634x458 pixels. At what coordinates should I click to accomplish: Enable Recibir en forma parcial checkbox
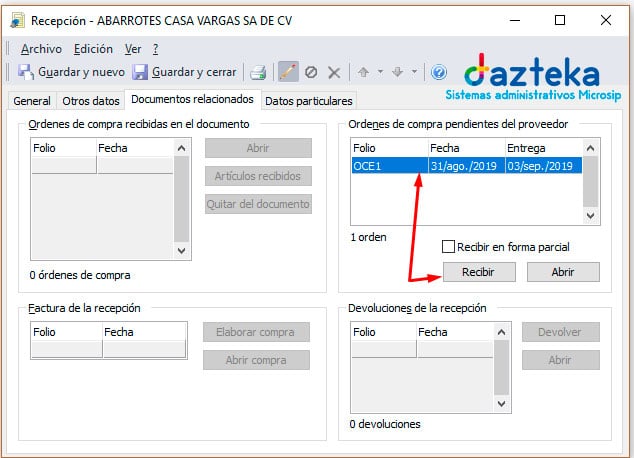click(448, 247)
